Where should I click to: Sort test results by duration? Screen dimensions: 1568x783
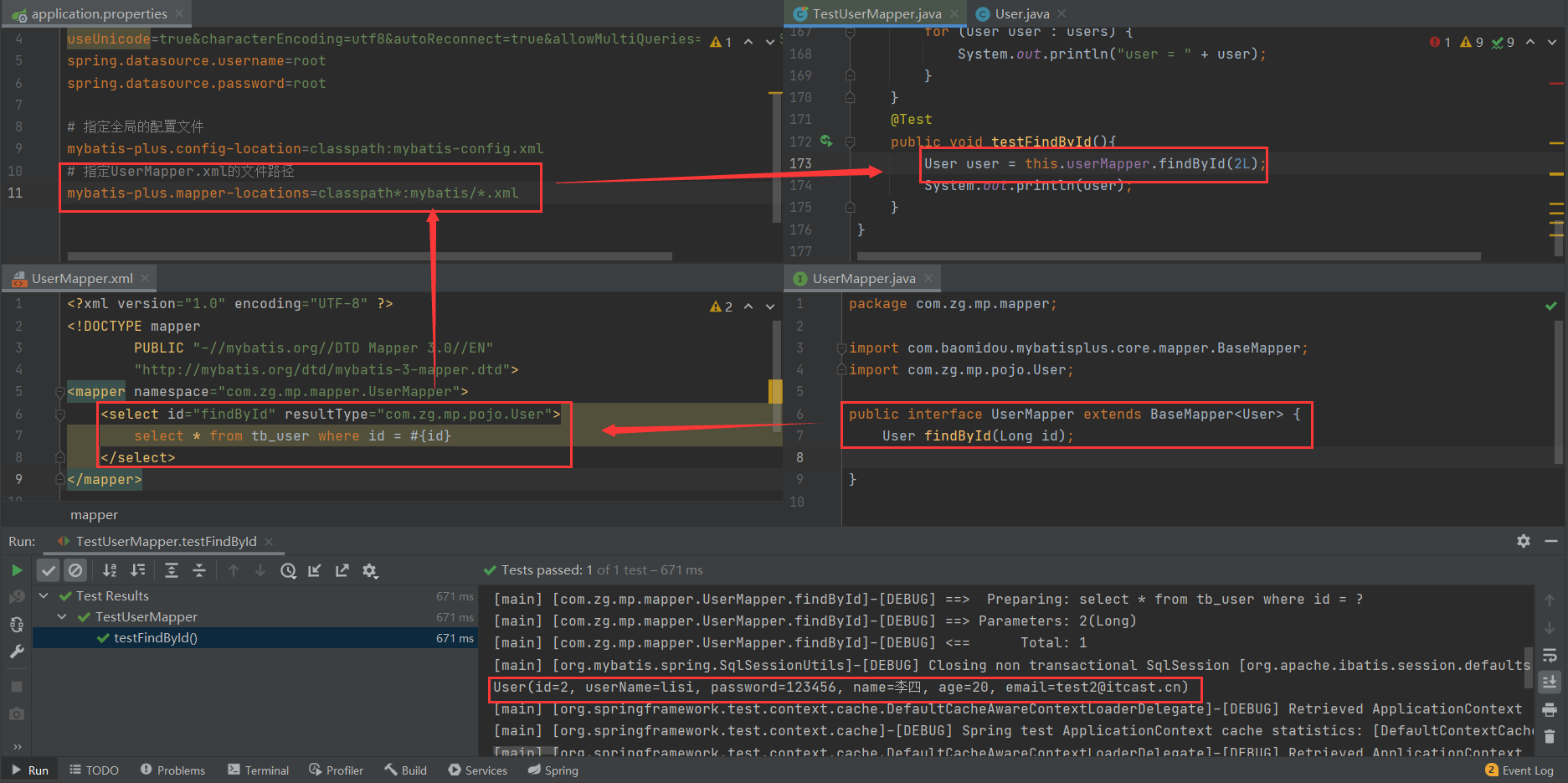point(138,570)
